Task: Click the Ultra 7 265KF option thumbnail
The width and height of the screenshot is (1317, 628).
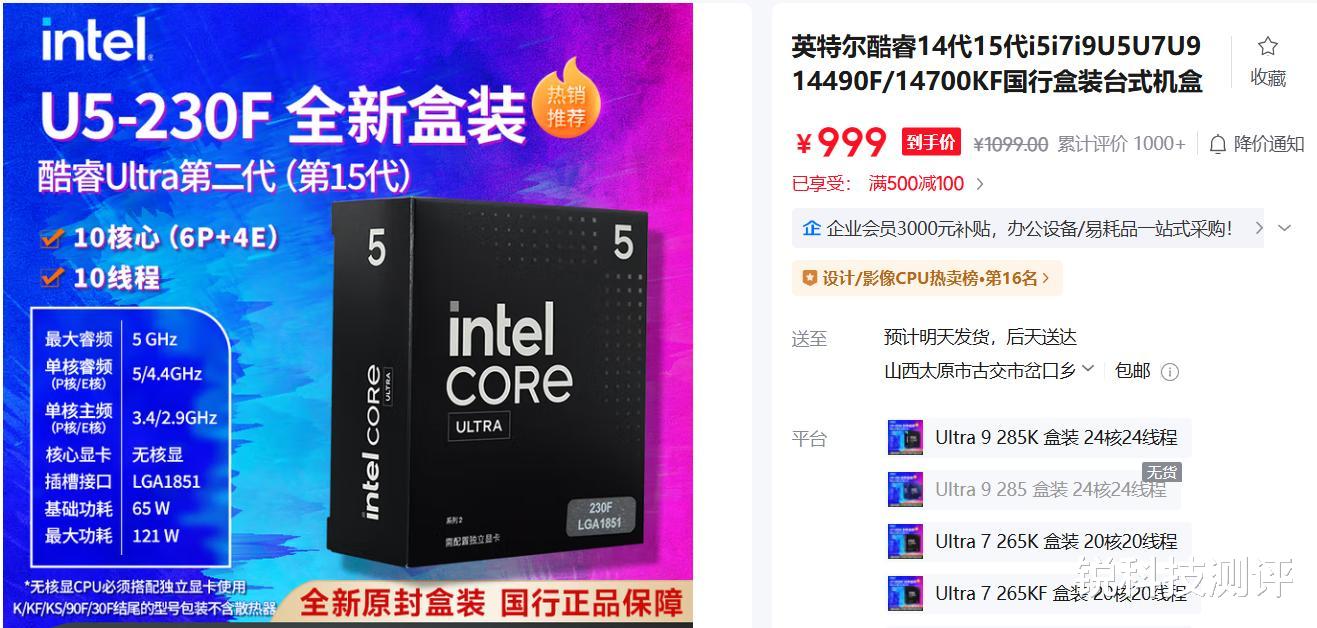Action: point(905,593)
